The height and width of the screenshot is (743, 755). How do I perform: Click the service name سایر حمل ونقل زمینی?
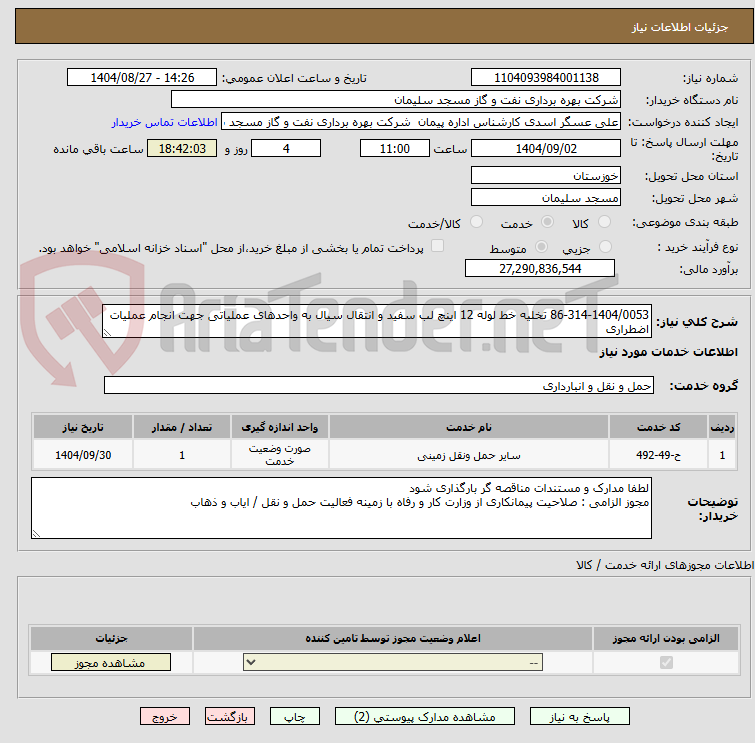[469, 455]
